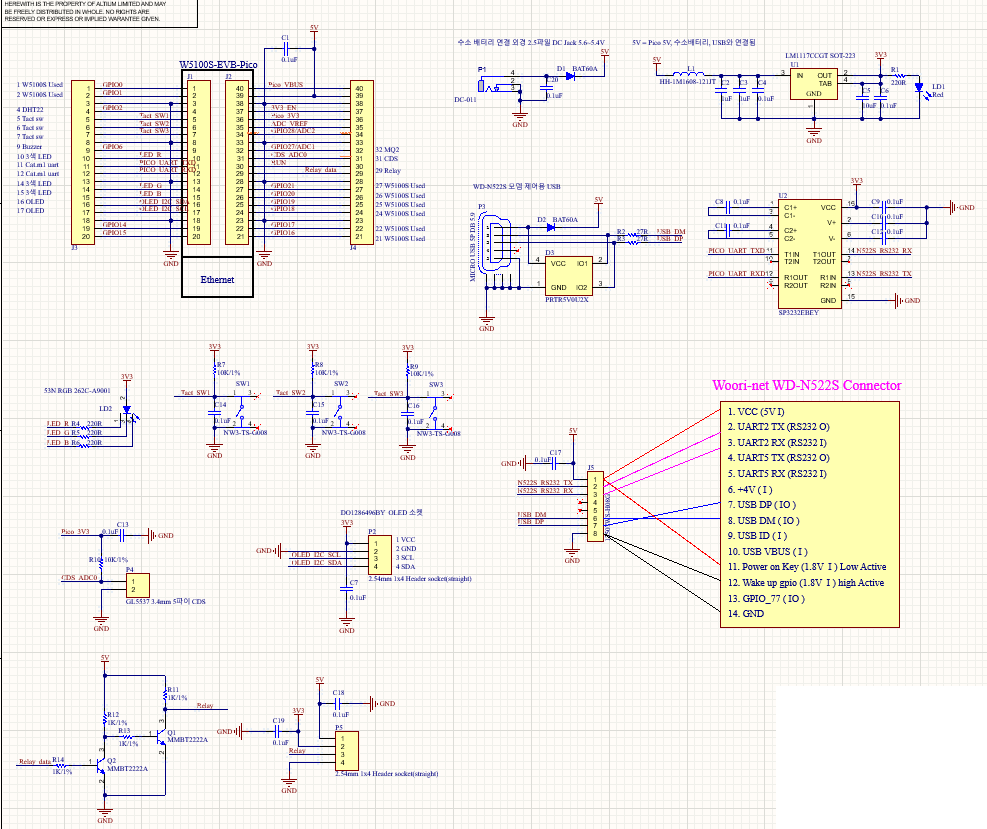Screen dimensions: 987x829
Task: Click the '13. GPIO_77 ( IO )' line
Action: point(766,599)
